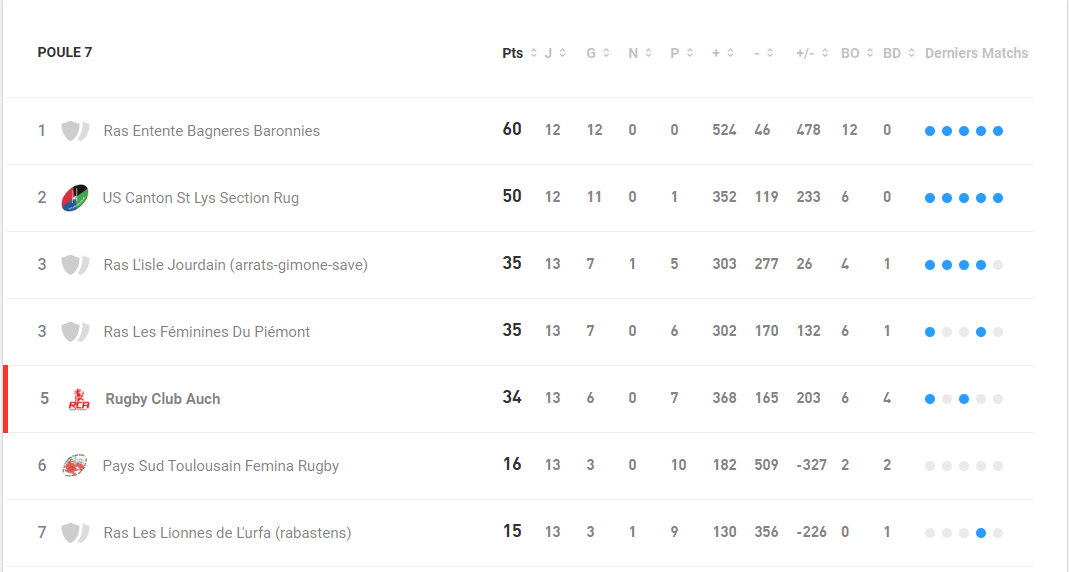
Task: Sort standings by Pts column arrows
Action: 534,53
